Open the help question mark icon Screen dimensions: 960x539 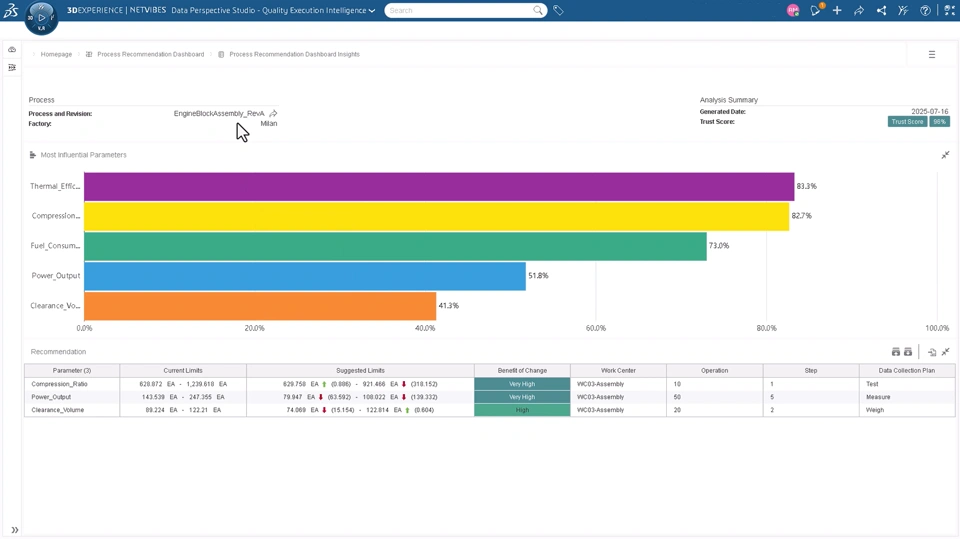[925, 10]
